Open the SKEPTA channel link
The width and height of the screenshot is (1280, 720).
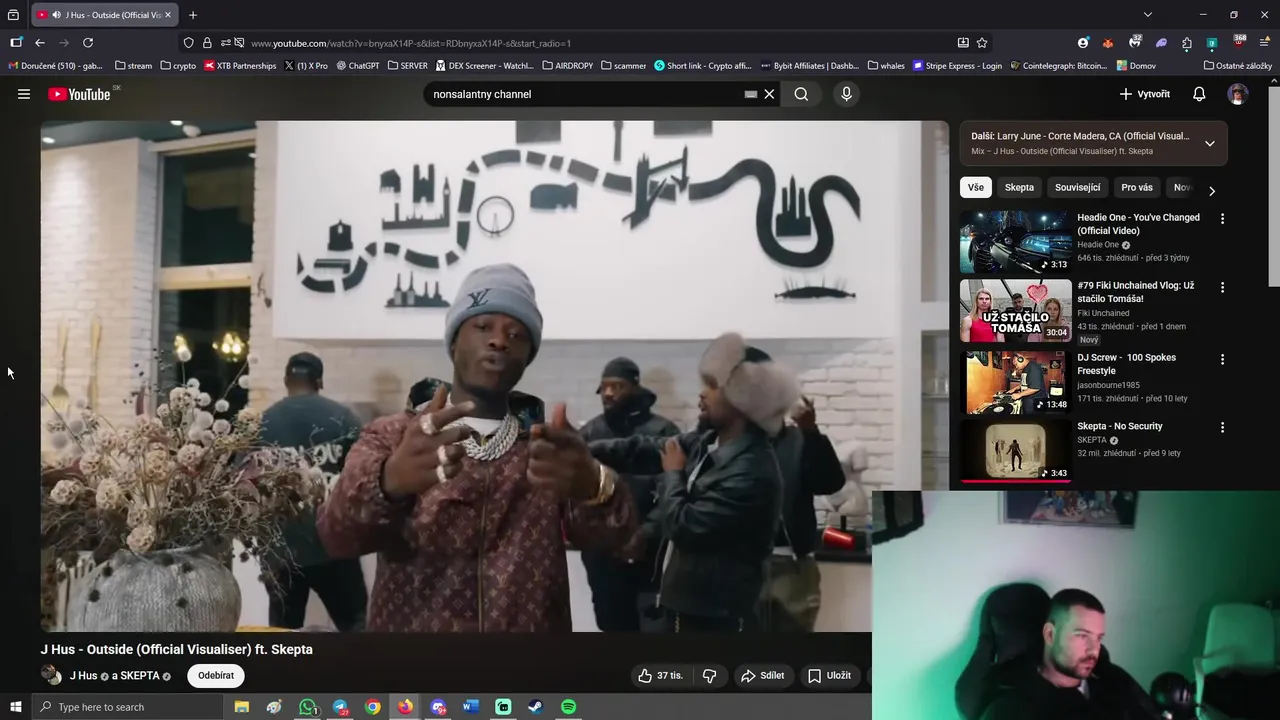coord(140,676)
